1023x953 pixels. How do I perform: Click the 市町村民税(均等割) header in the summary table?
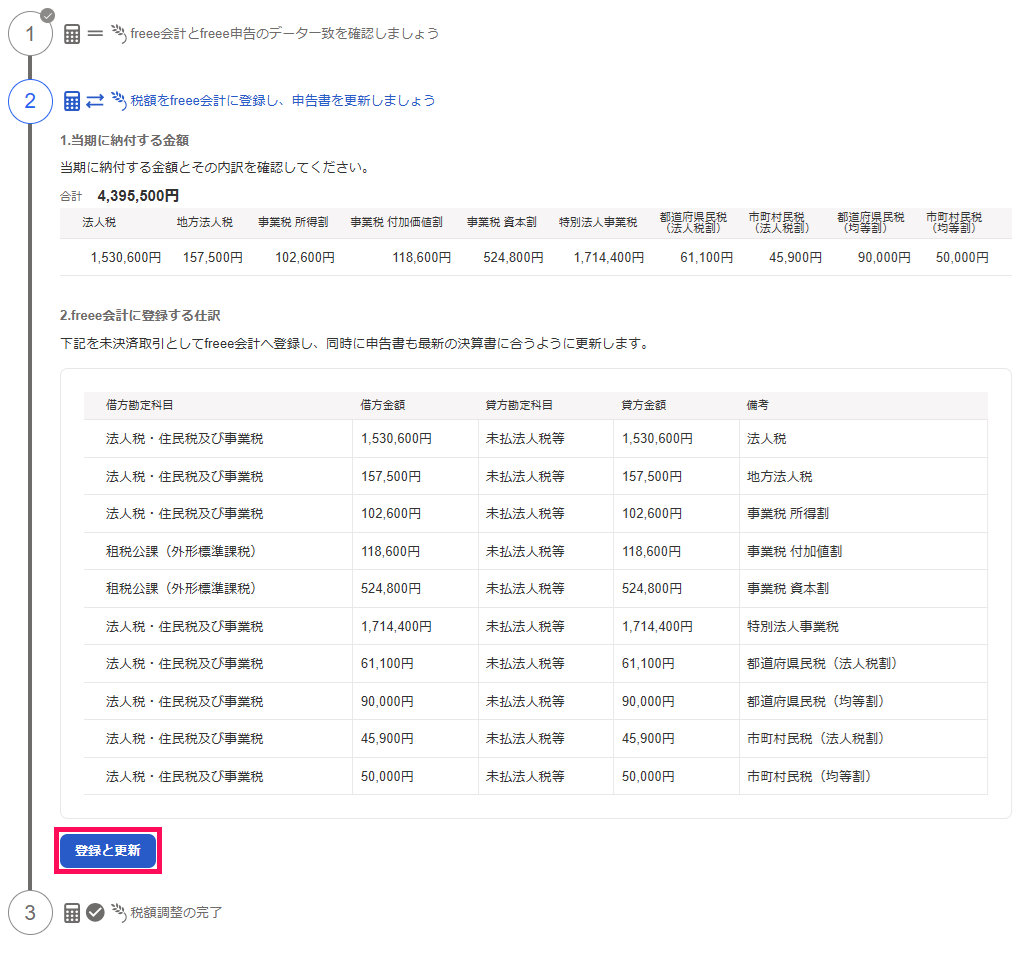click(954, 222)
